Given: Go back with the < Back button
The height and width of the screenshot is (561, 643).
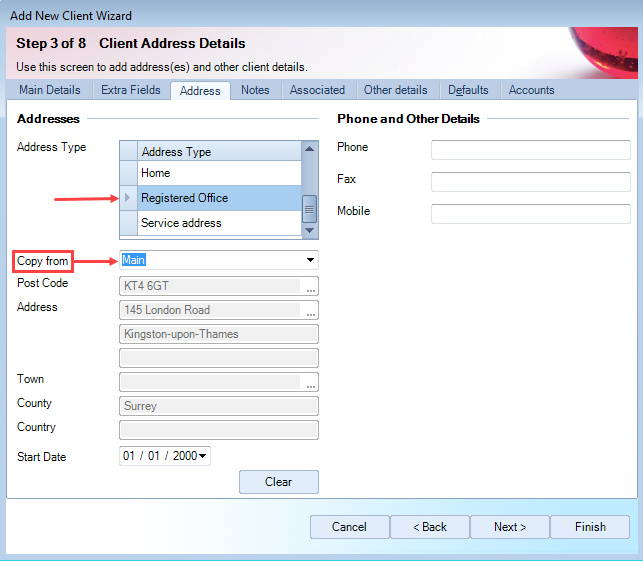Looking at the screenshot, I should click(x=429, y=527).
